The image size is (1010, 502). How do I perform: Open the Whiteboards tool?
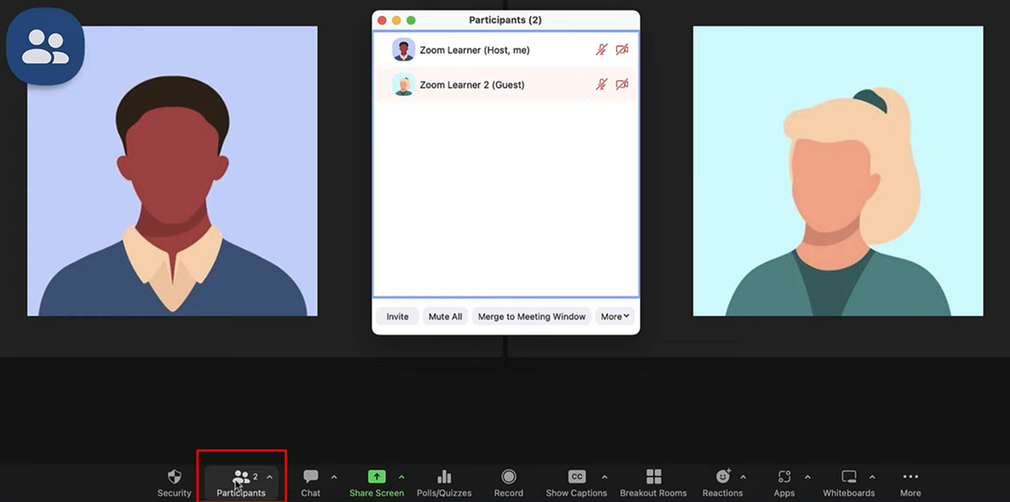coord(849,478)
